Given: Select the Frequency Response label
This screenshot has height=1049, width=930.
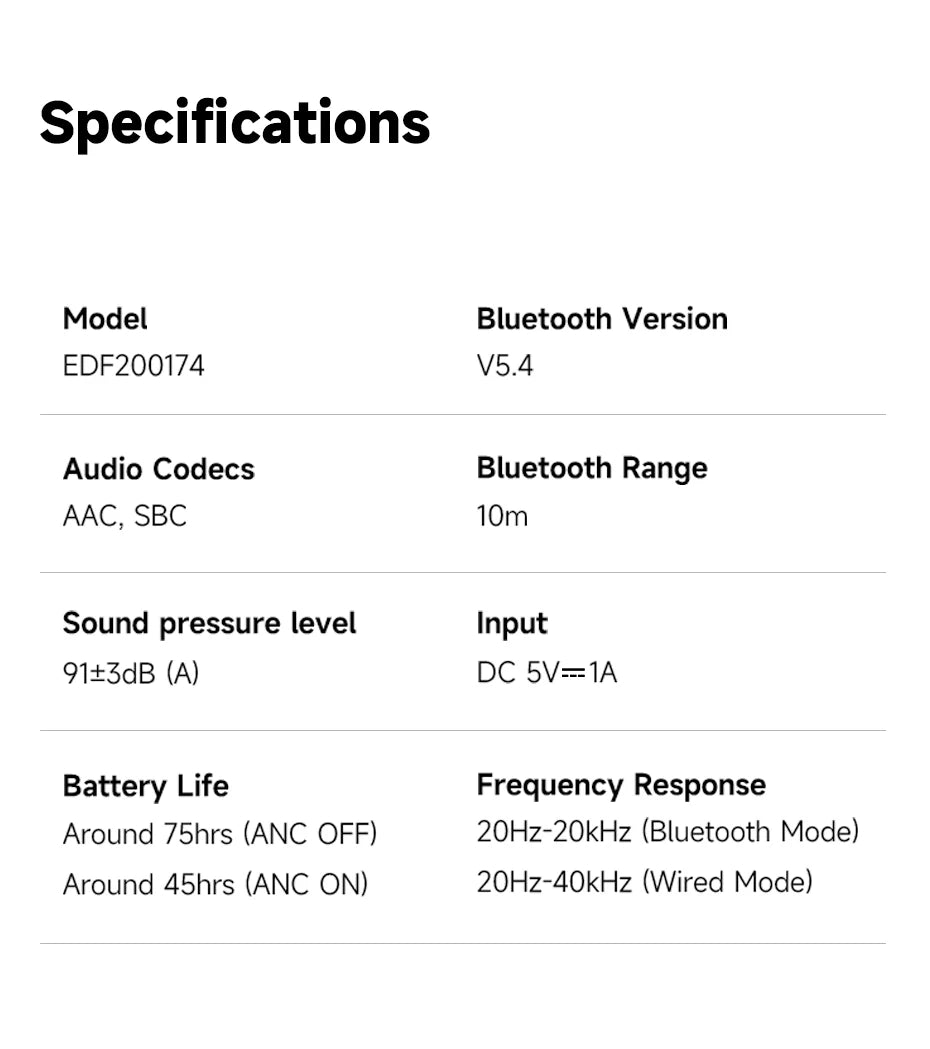Looking at the screenshot, I should [x=621, y=785].
